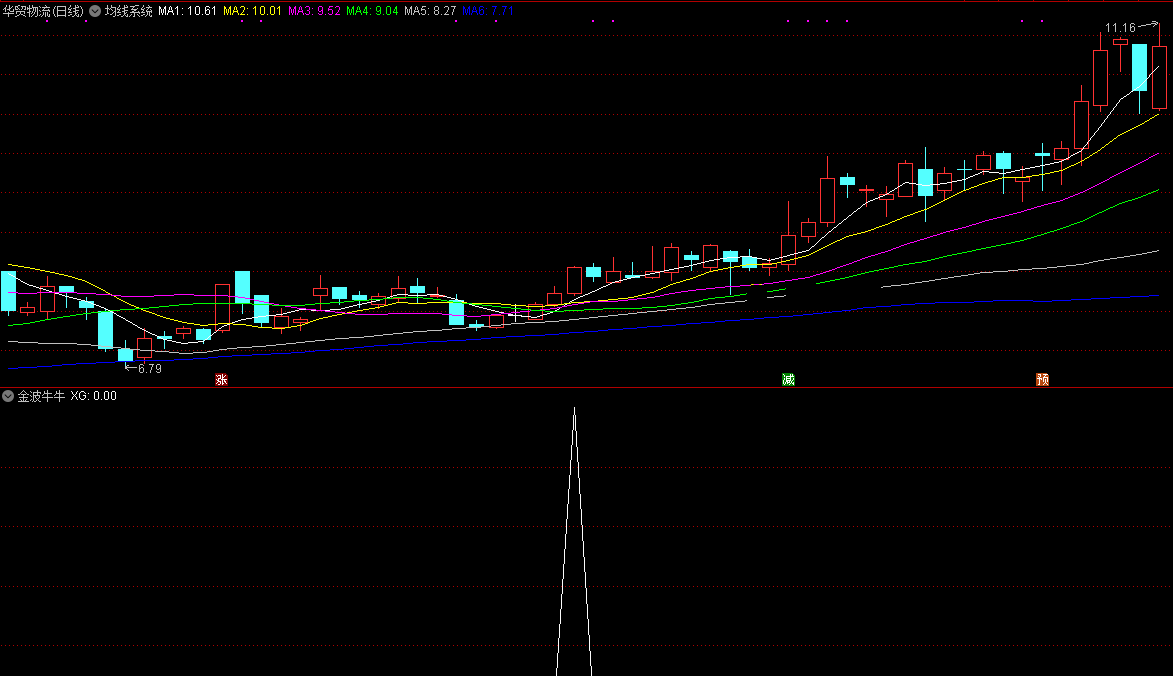Select the MA6: 7.71 blue label

pos(488,11)
